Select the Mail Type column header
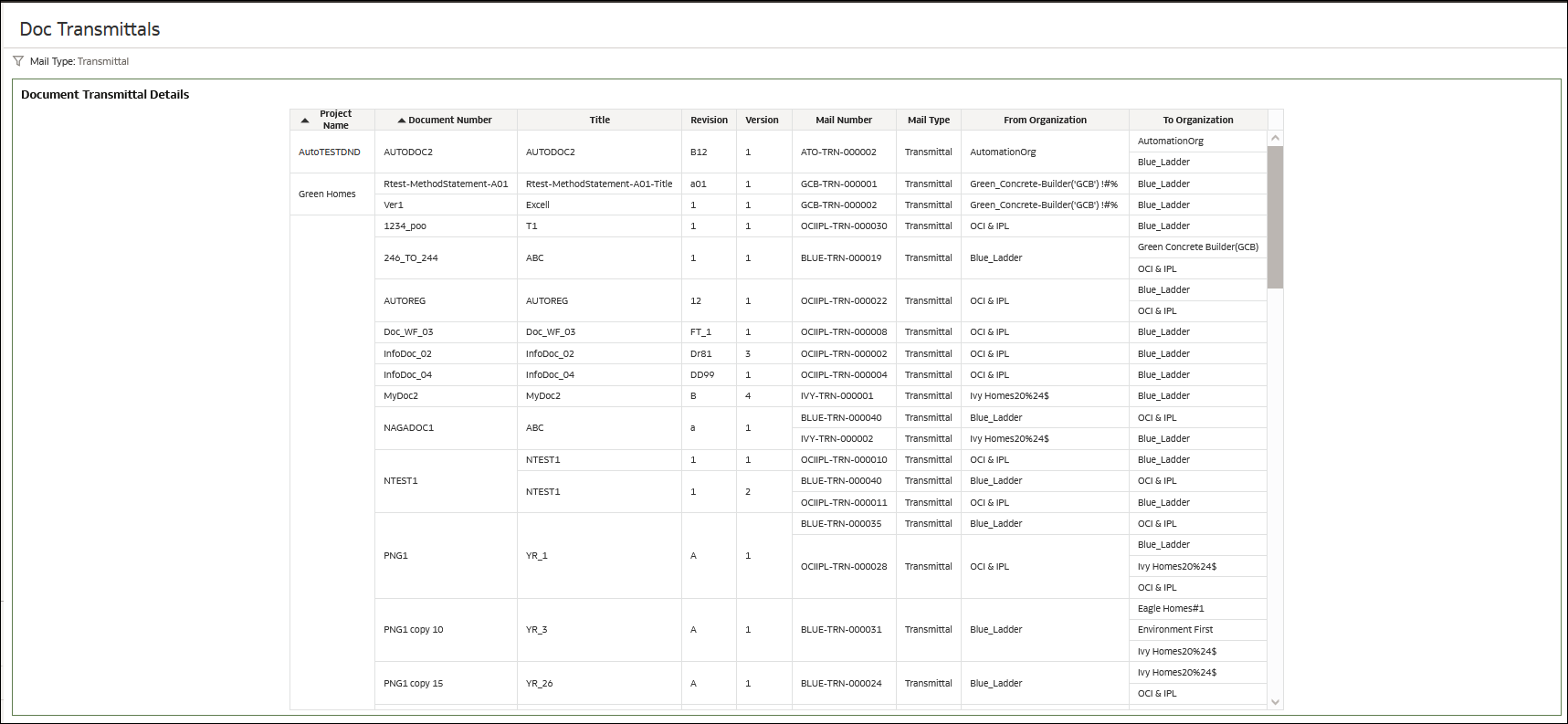Image resolution: width=1568 pixels, height=724 pixels. [x=929, y=120]
